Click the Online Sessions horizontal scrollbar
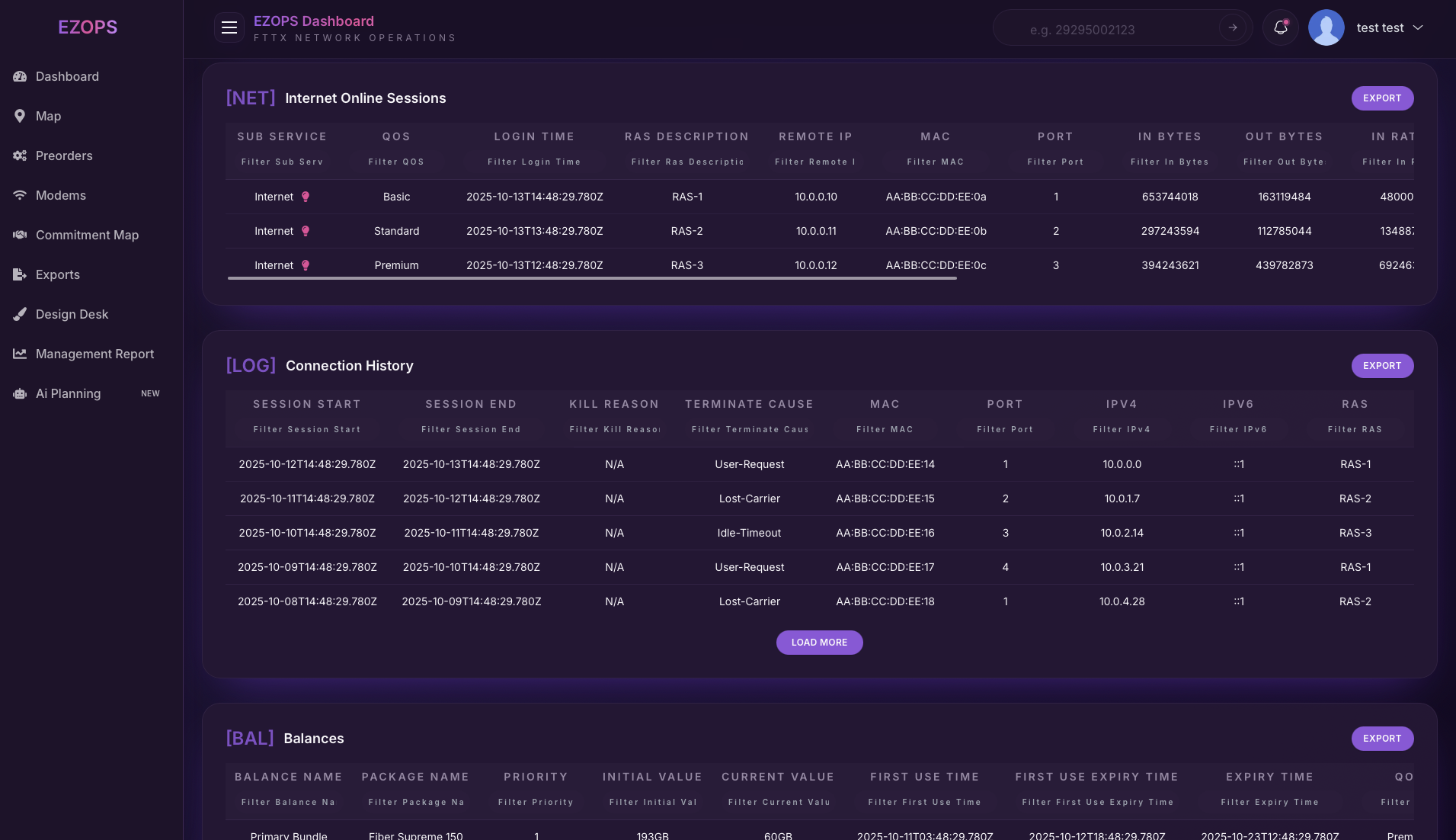1456x840 pixels. [592, 278]
